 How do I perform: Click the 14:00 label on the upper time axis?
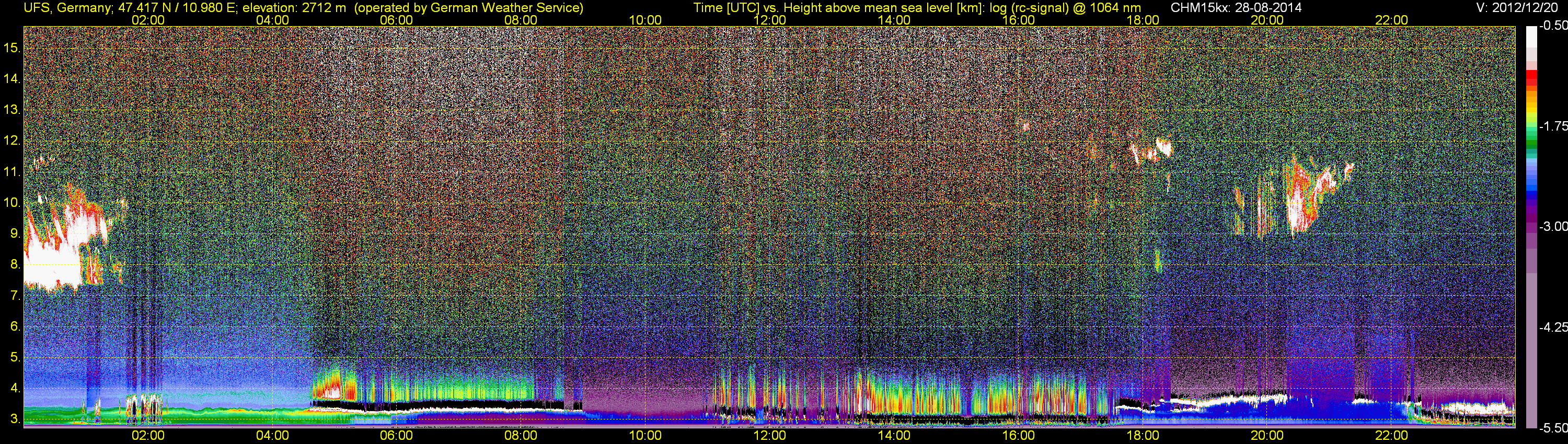pos(894,20)
